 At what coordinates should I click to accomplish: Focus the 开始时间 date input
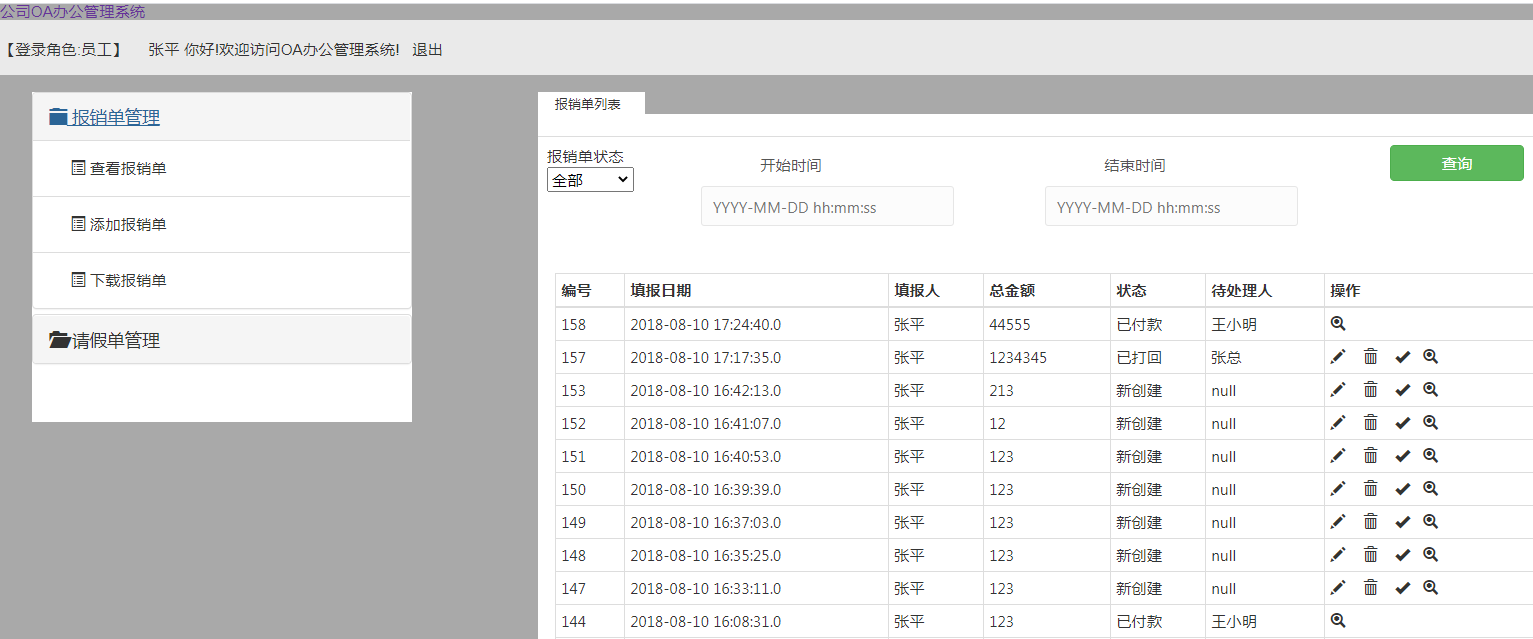tap(827, 206)
